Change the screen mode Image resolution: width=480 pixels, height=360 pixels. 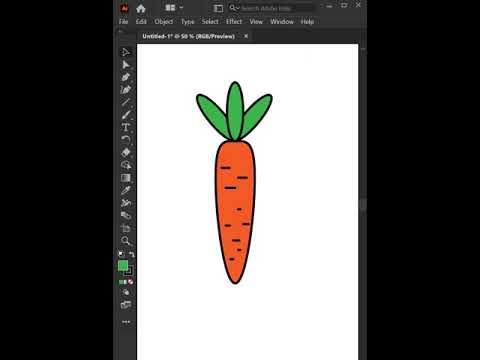tap(126, 305)
